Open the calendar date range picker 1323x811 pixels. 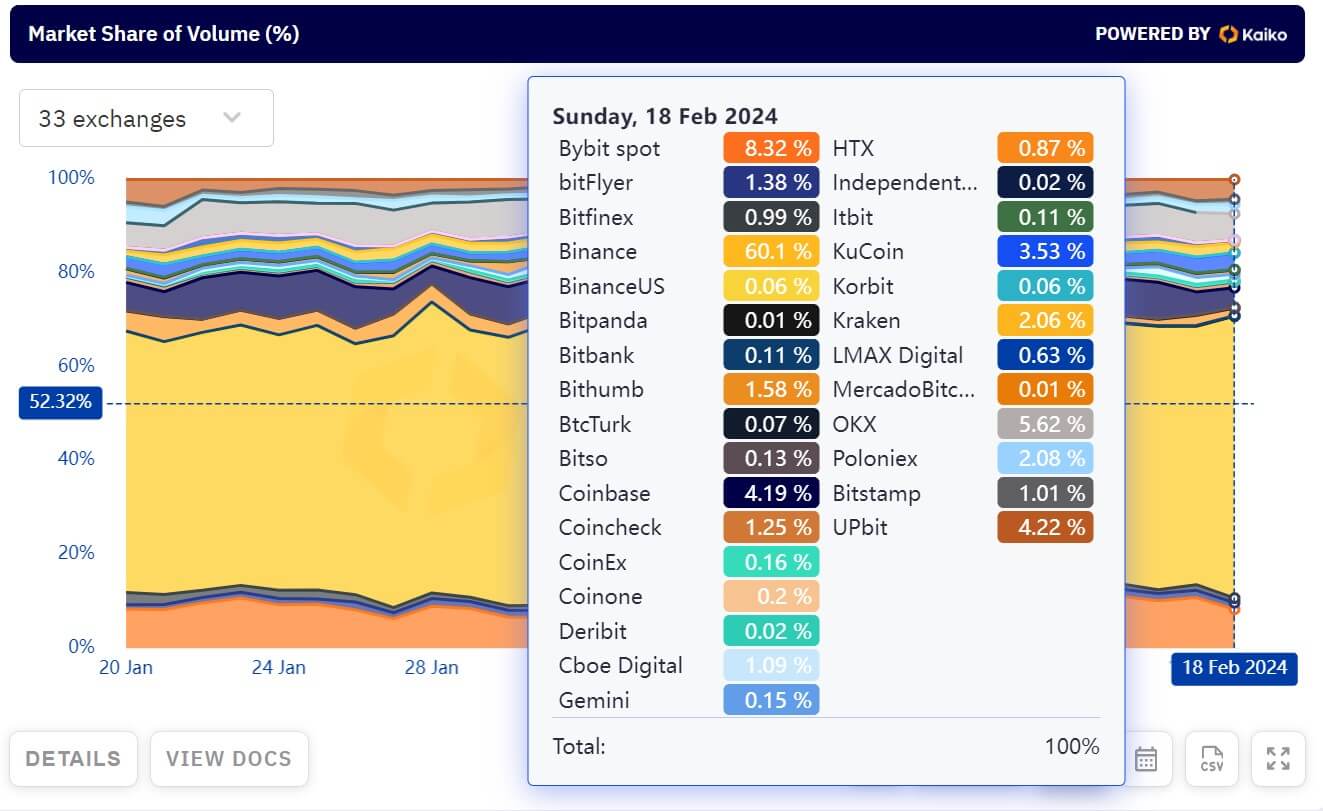click(1146, 759)
